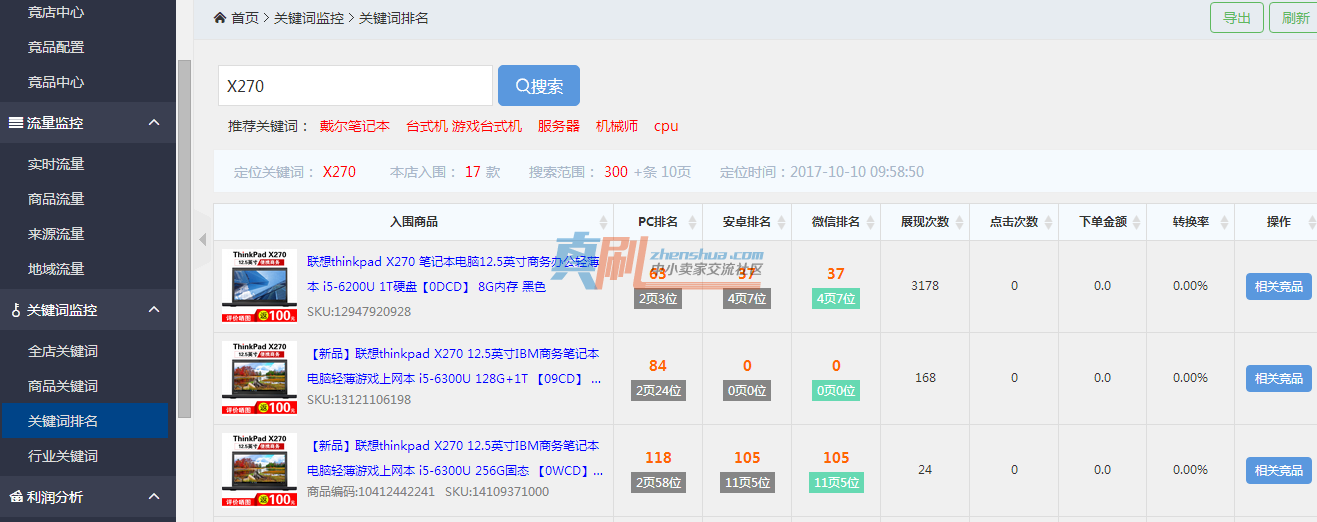
Task: Sort by 入围商品 column arrows
Action: pos(603,222)
